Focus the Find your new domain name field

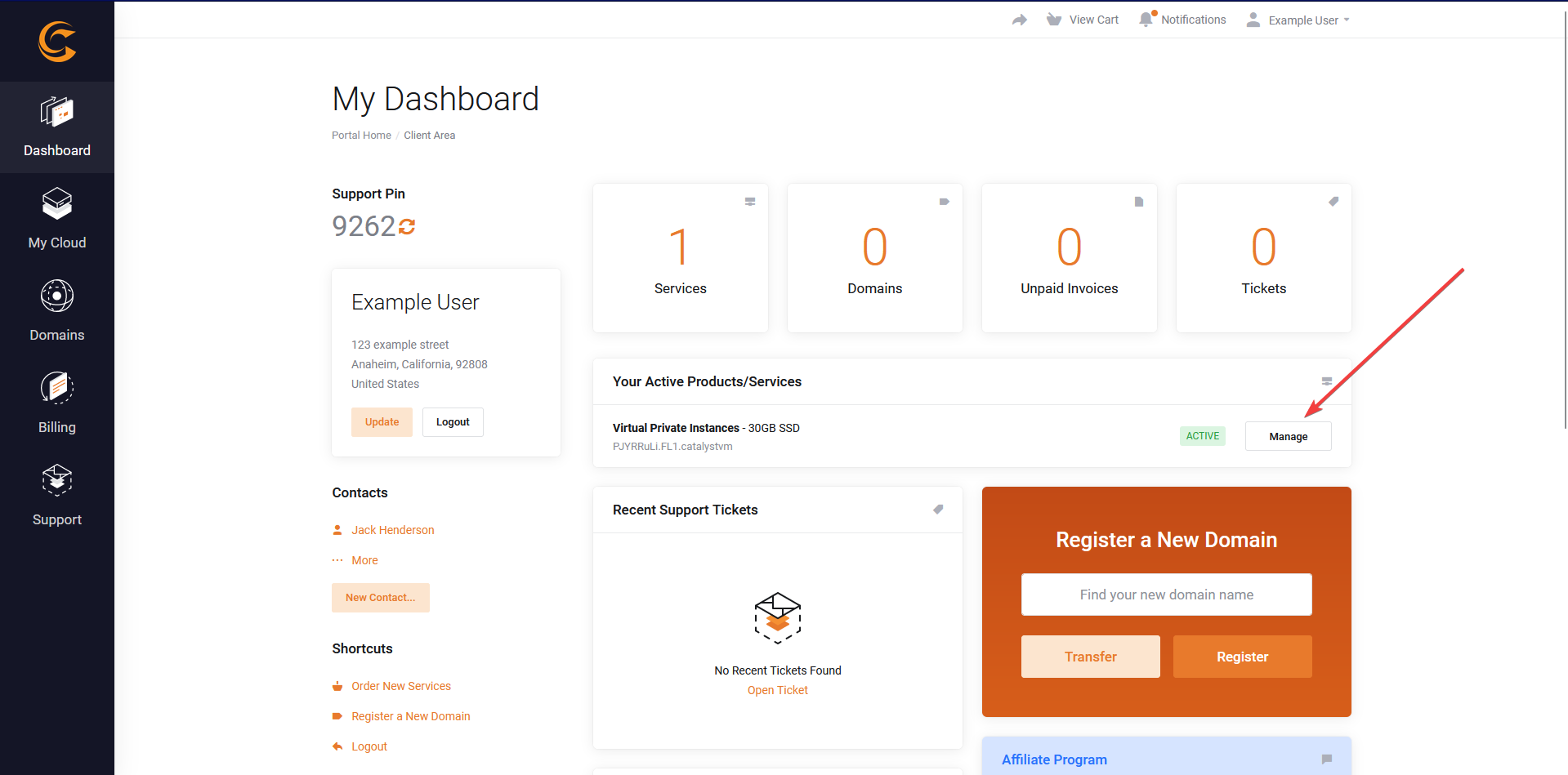coord(1167,595)
